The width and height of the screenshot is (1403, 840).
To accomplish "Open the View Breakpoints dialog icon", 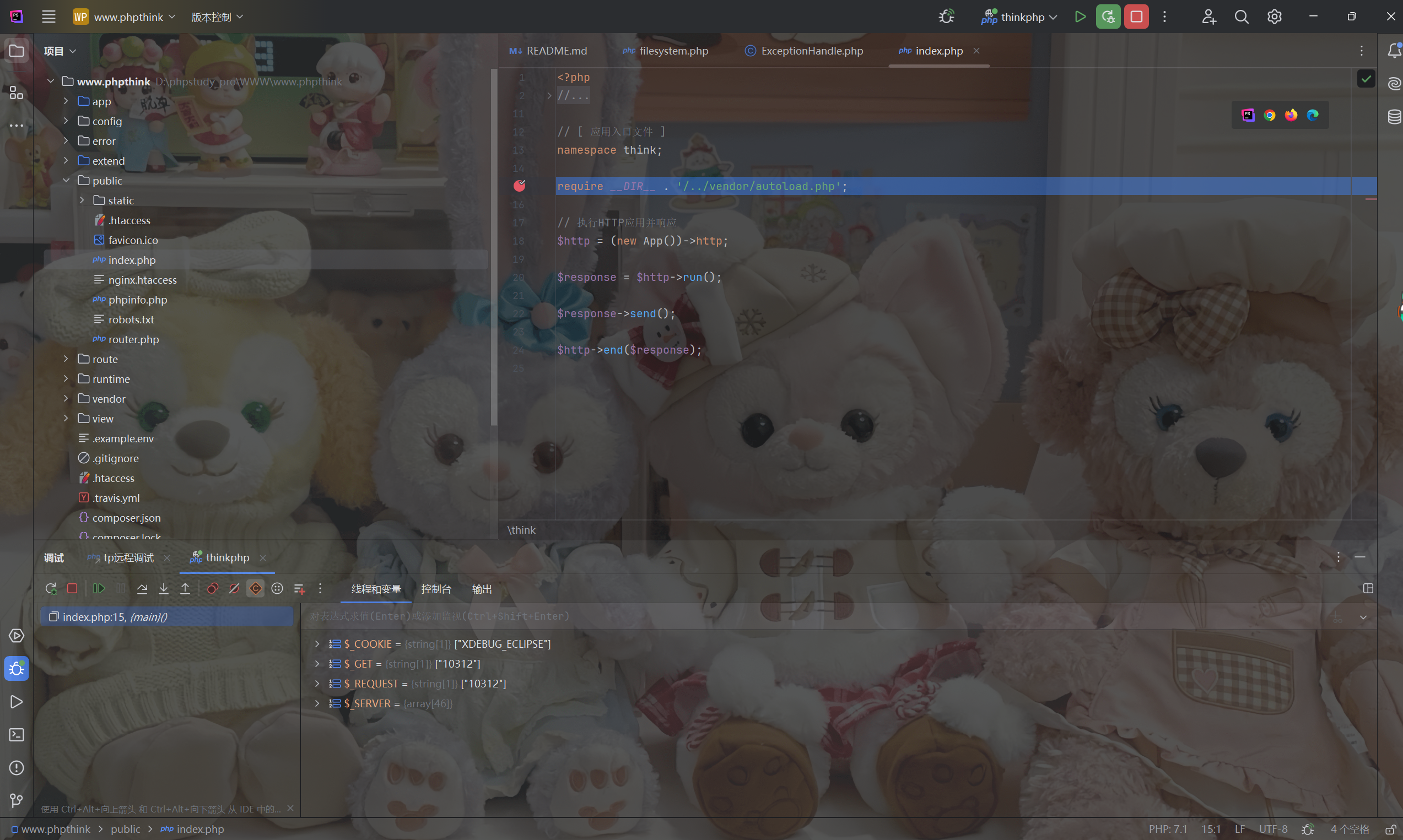I will pyautogui.click(x=212, y=589).
